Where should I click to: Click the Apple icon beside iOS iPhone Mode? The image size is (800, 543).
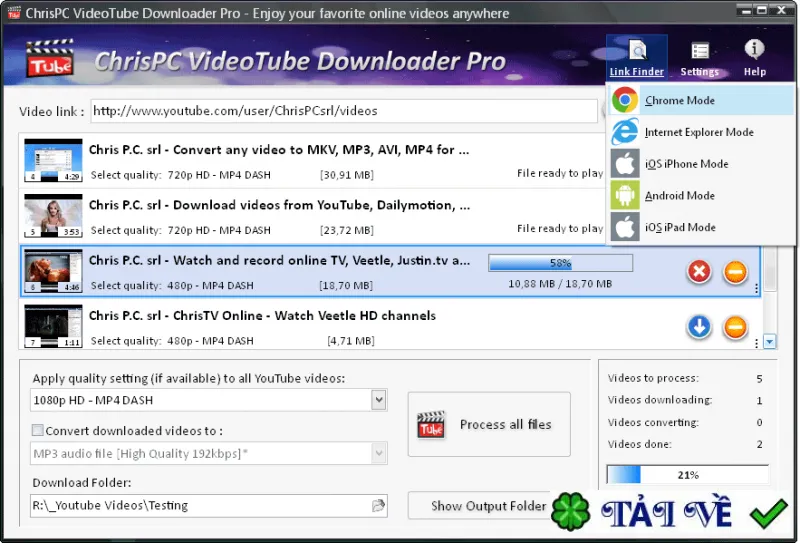(x=624, y=163)
